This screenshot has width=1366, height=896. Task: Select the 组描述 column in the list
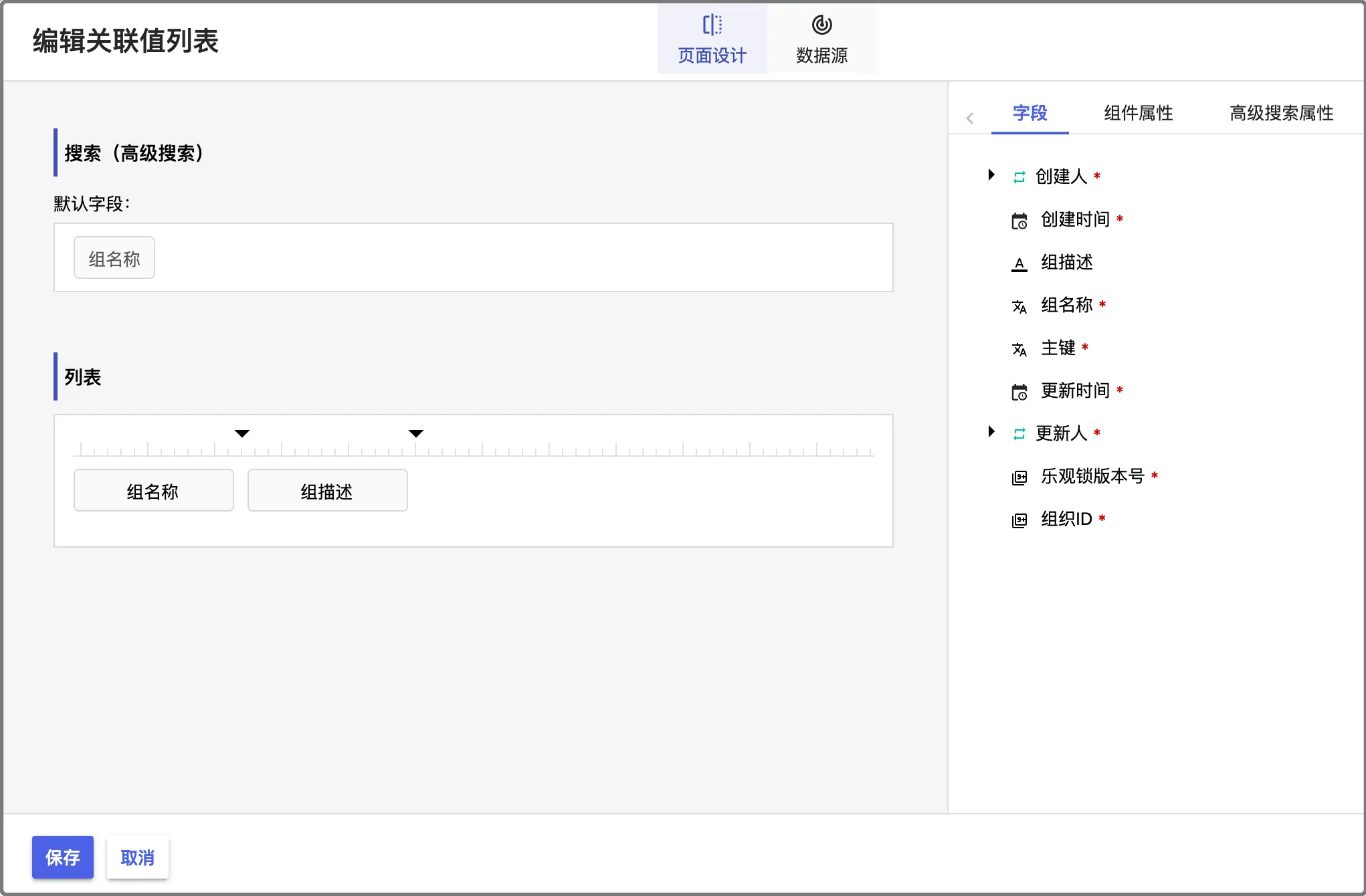point(327,491)
